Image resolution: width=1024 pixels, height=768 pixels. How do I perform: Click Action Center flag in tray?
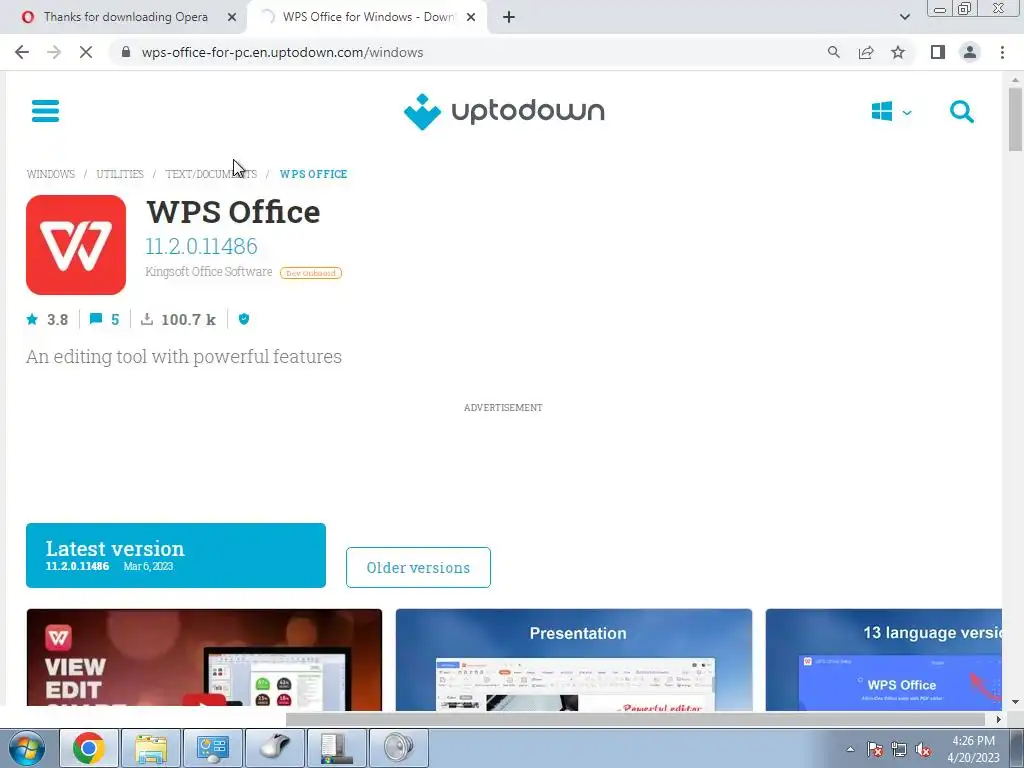pos(875,749)
